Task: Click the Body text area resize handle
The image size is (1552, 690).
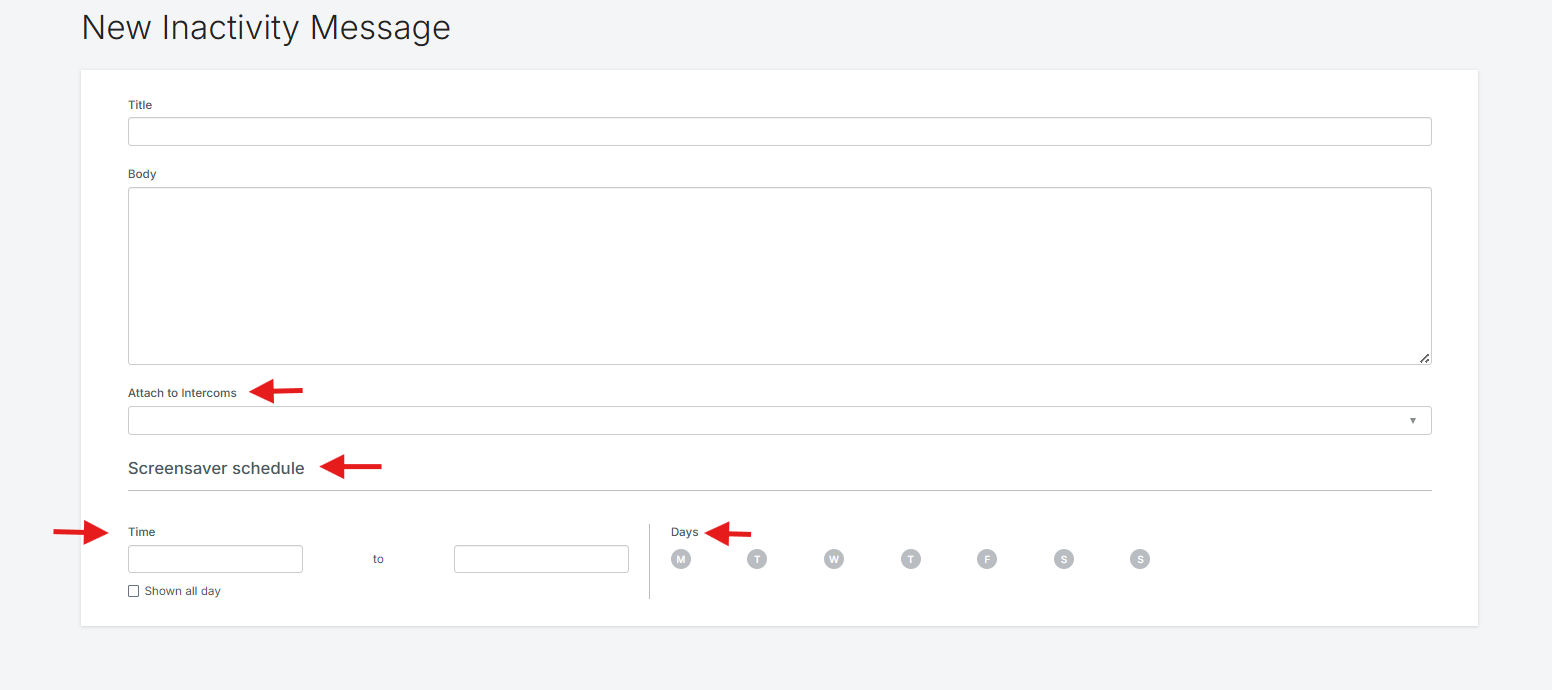Action: (1424, 358)
